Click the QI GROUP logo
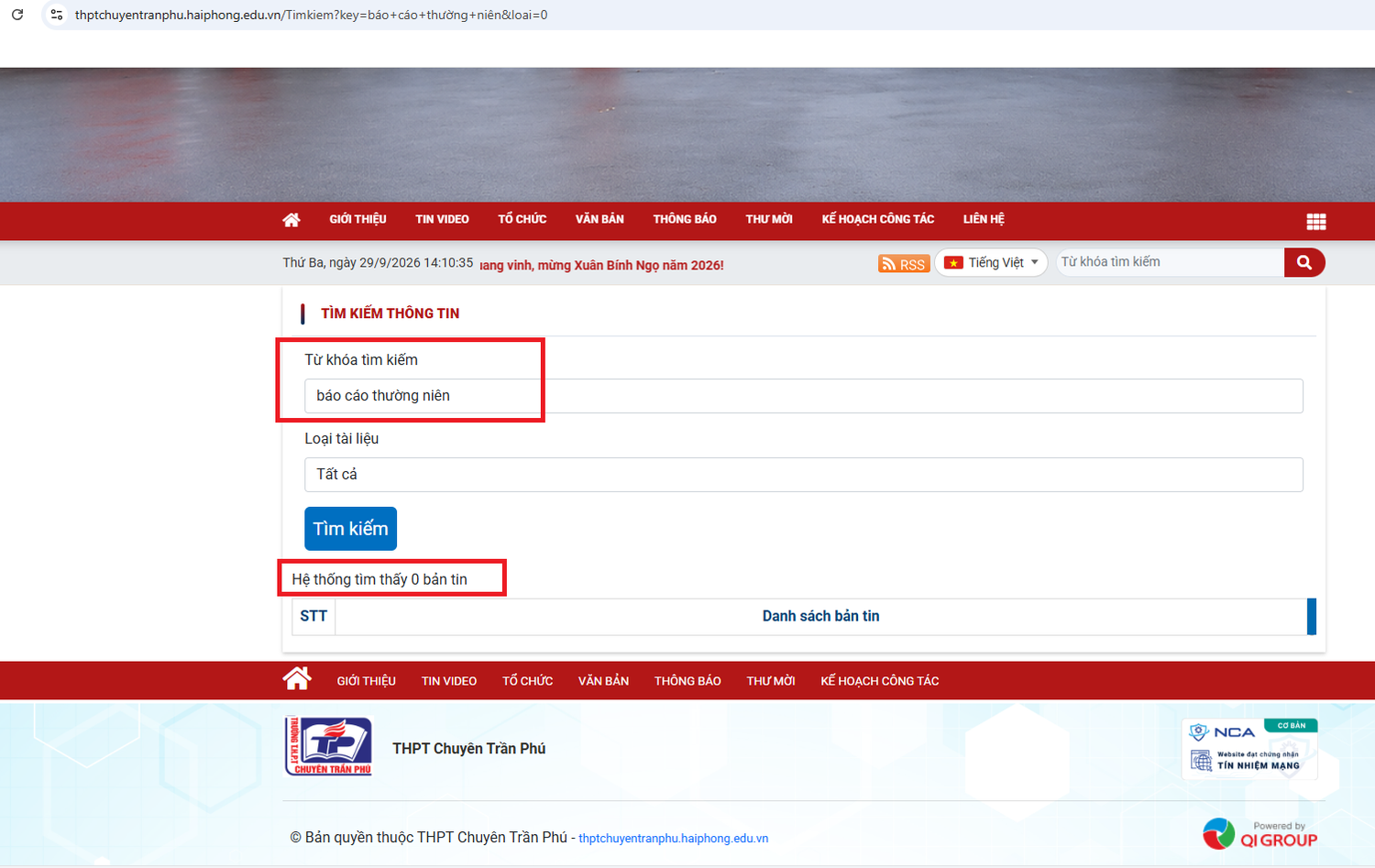1375x868 pixels. 1259,833
